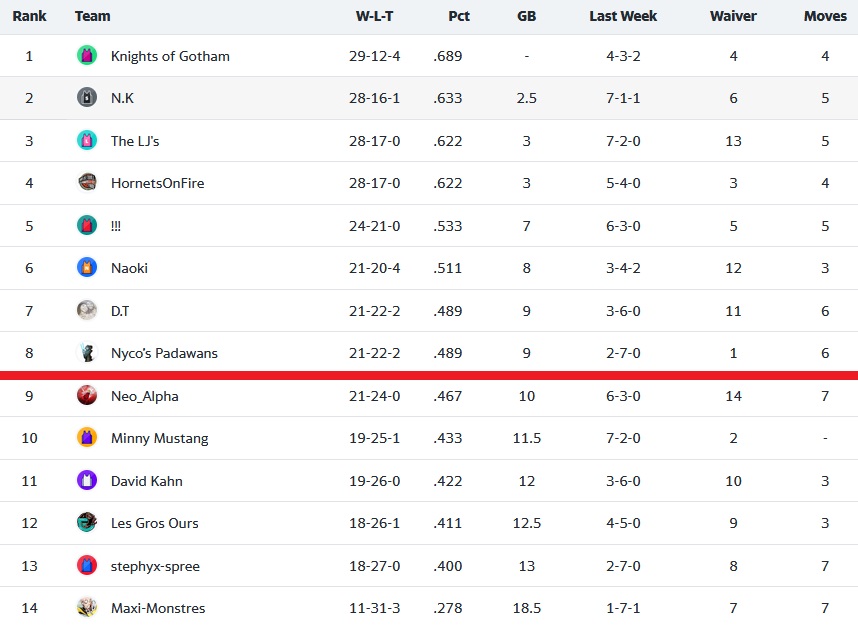Image resolution: width=858 pixels, height=625 pixels.
Task: Click the Moves column header
Action: [825, 16]
